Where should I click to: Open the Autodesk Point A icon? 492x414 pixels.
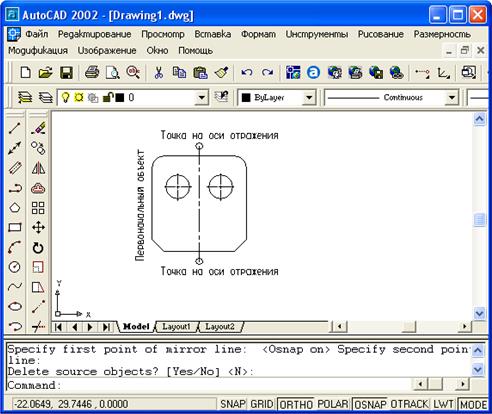pyautogui.click(x=313, y=72)
